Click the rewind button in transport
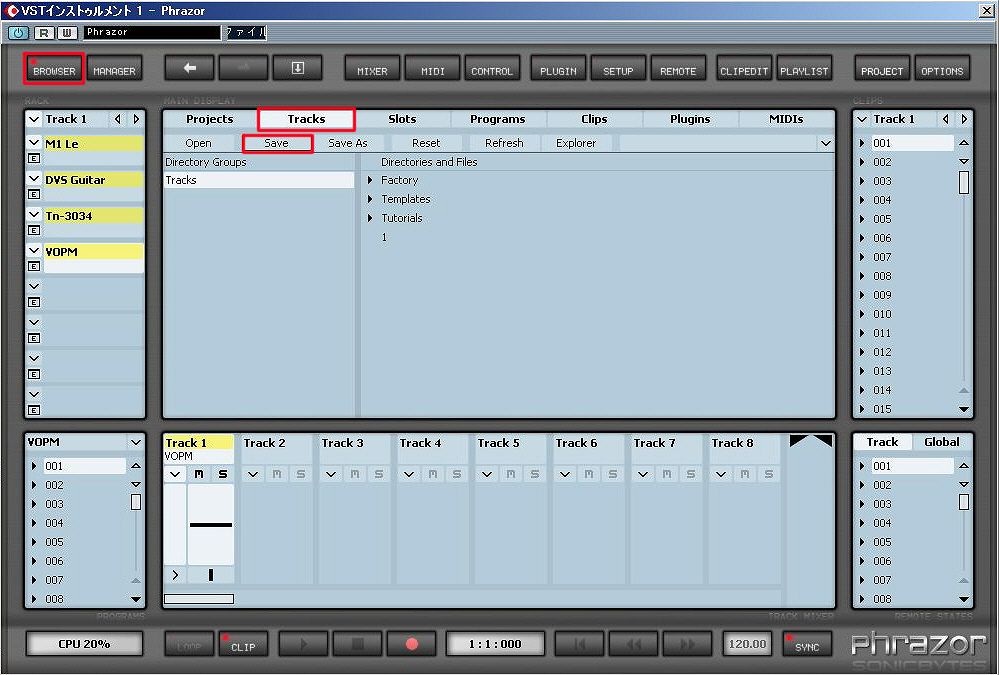 tap(633, 644)
